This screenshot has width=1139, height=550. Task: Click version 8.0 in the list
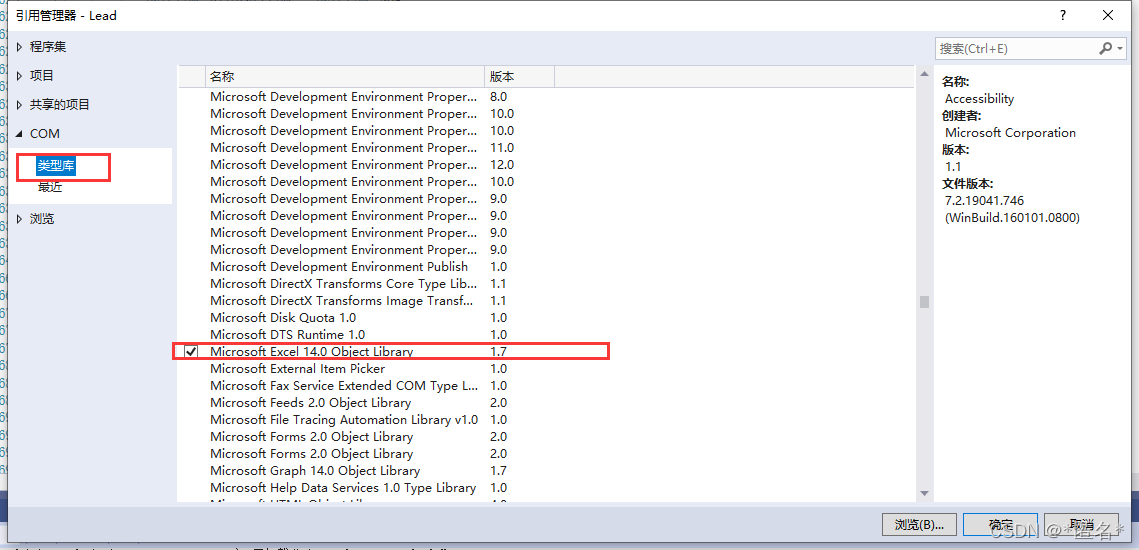pyautogui.click(x=498, y=97)
